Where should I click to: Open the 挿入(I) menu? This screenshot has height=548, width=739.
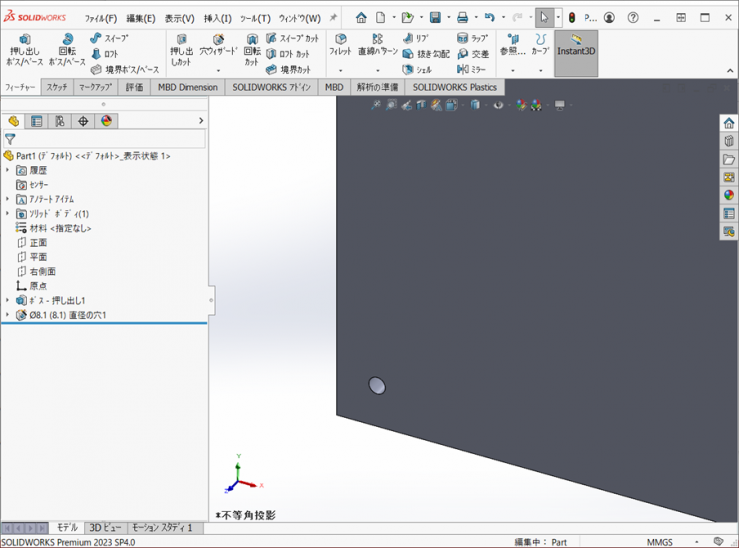(217, 18)
